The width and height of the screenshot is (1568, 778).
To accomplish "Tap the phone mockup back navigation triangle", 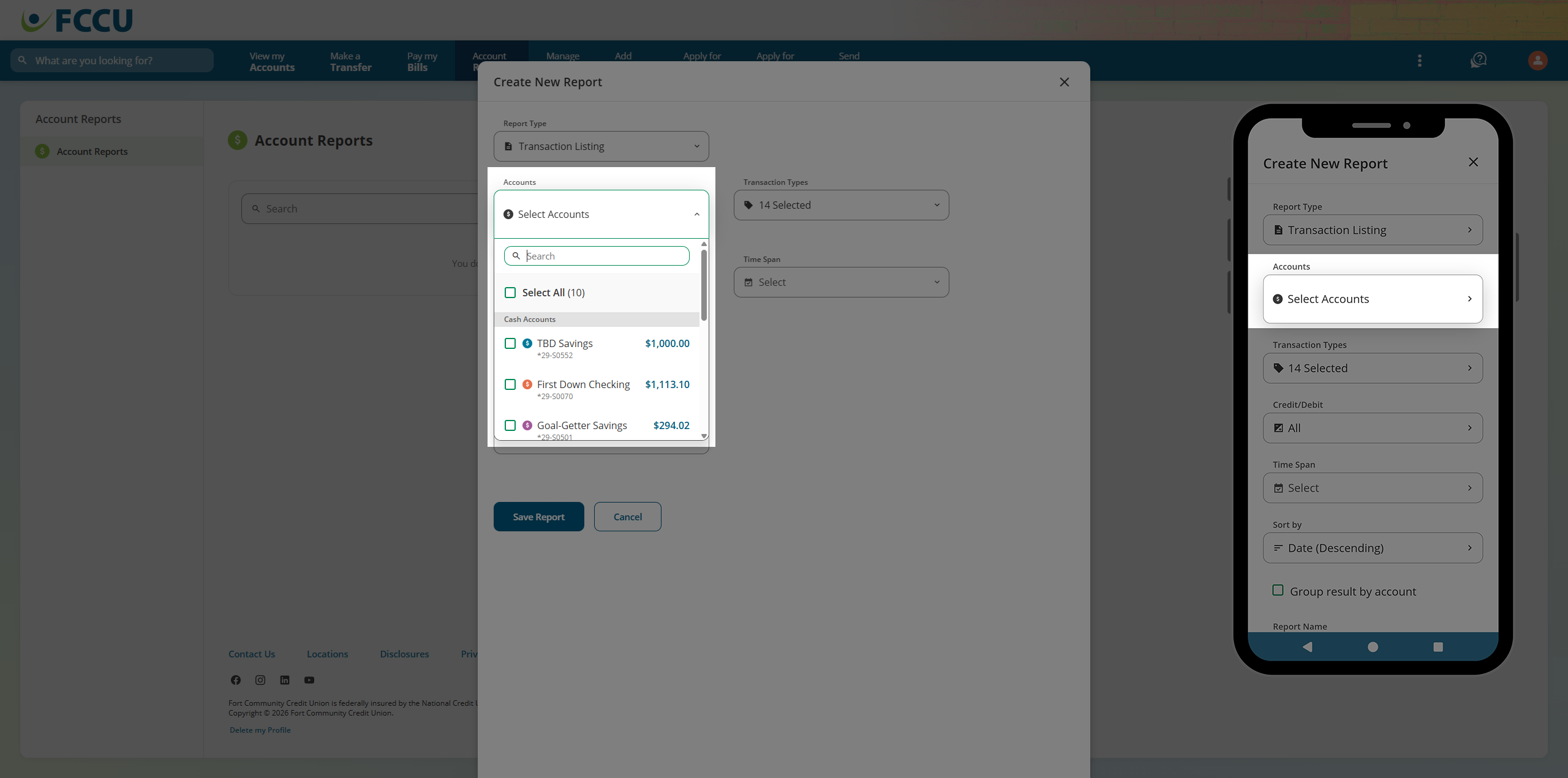I will coord(1307,647).
